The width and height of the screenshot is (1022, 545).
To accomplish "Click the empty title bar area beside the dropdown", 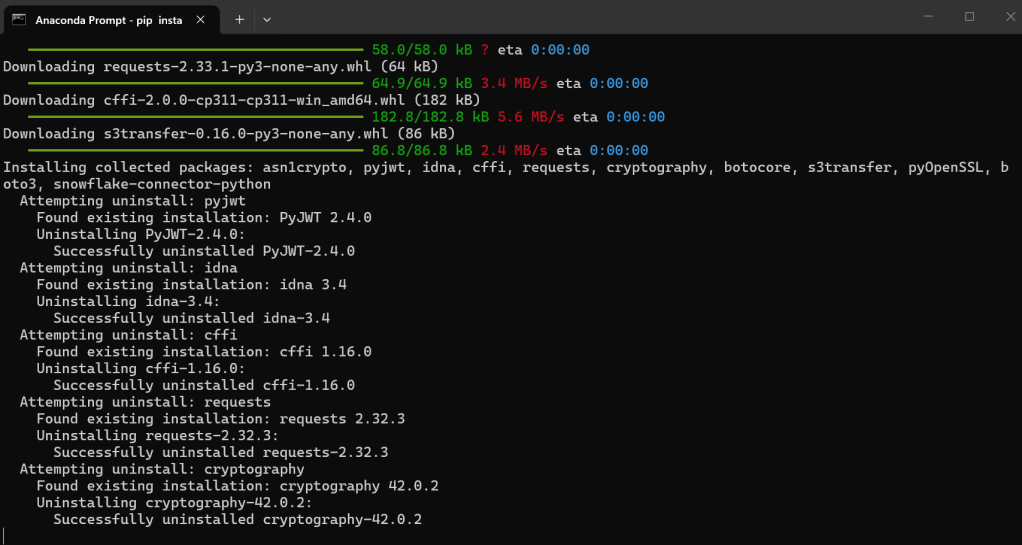I will pyautogui.click(x=600, y=17).
